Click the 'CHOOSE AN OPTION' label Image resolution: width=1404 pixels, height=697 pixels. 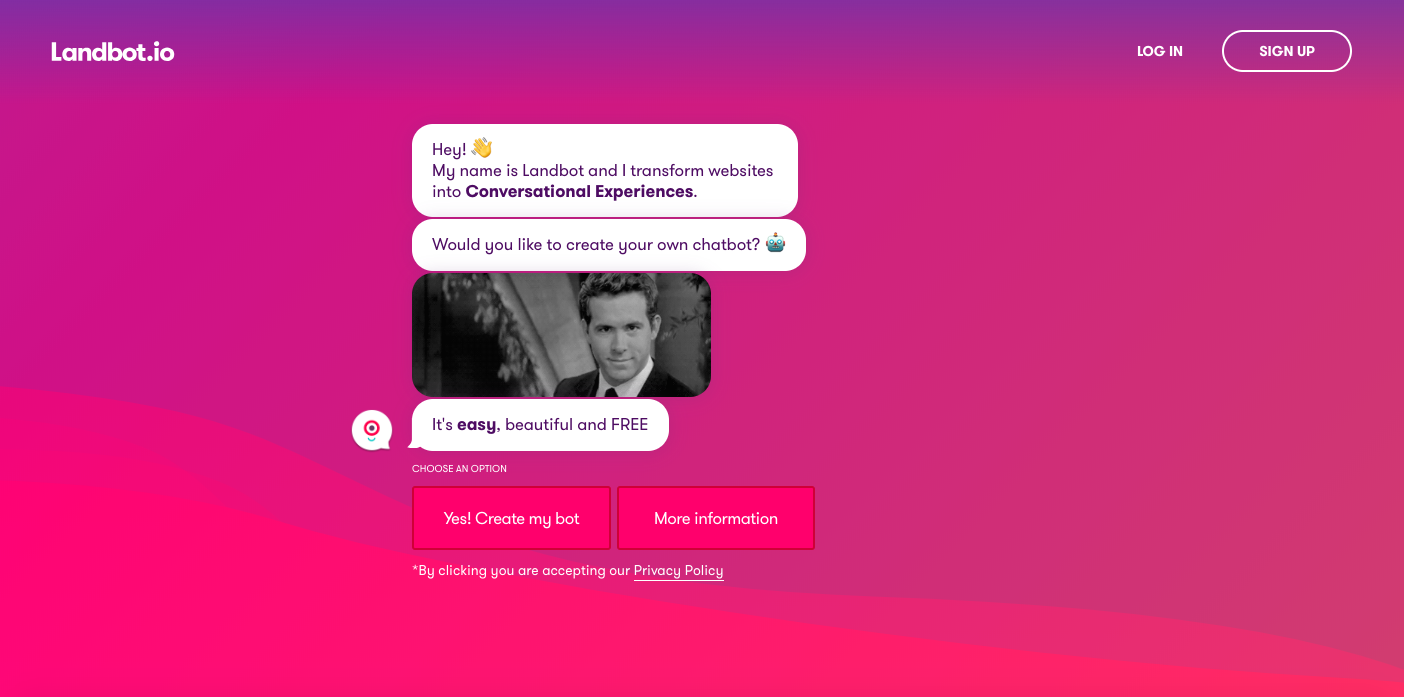coord(459,469)
